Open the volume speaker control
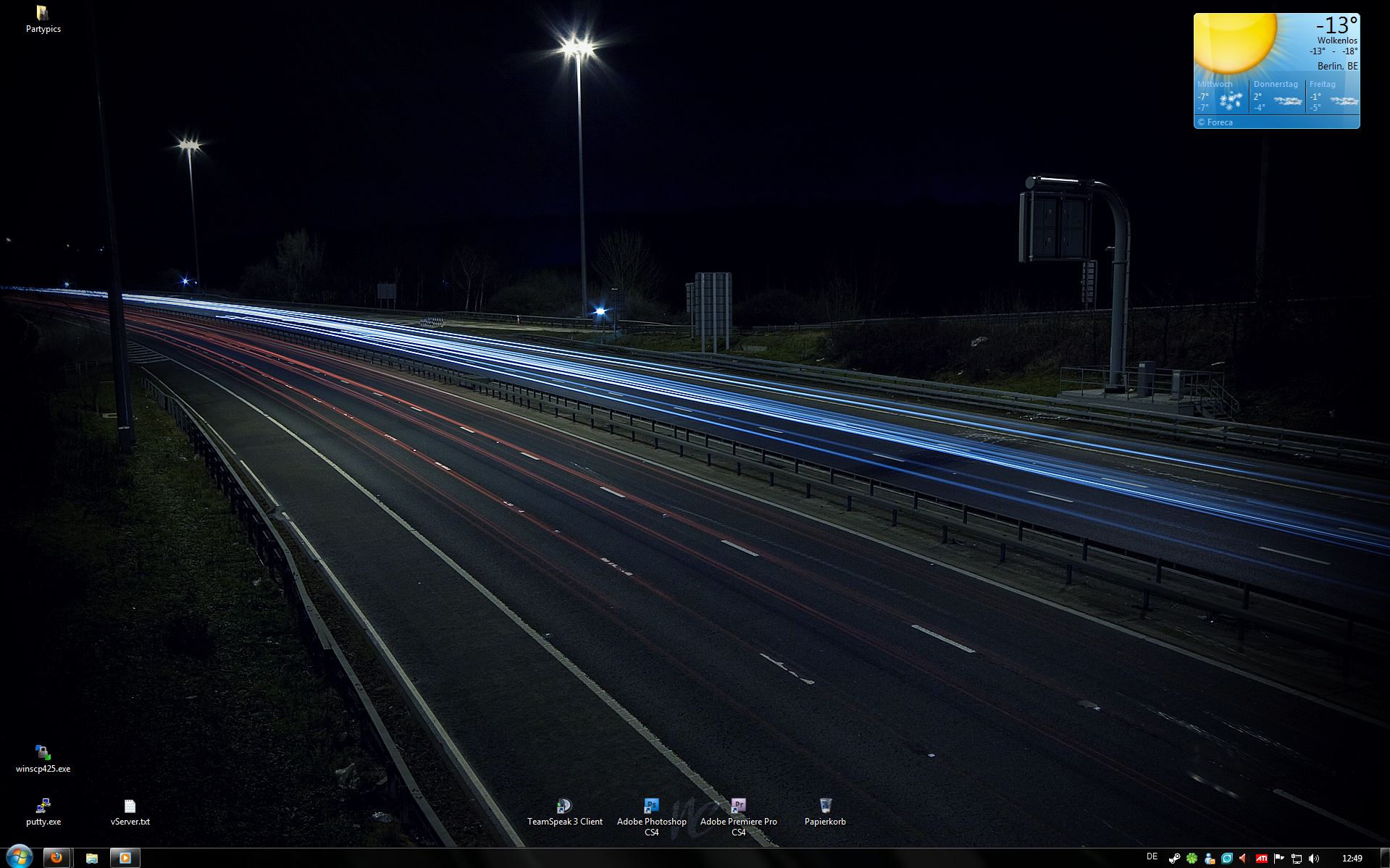 point(1314,859)
